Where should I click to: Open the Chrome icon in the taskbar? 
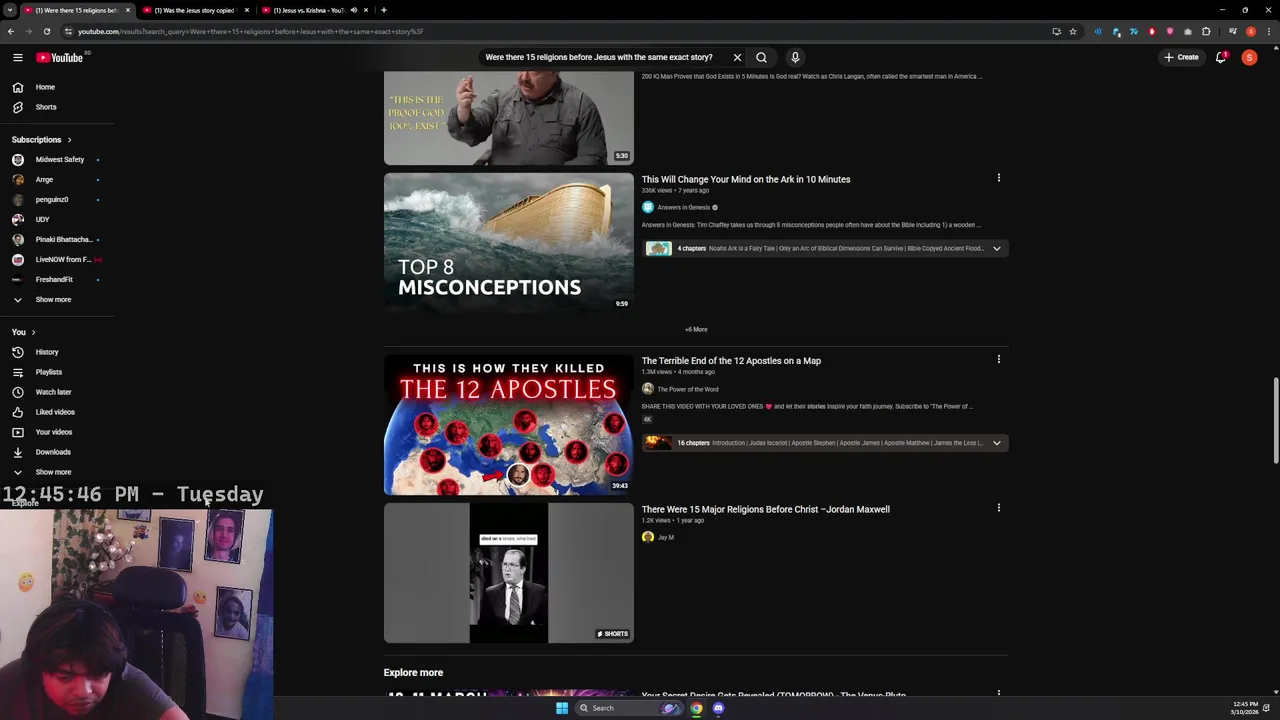point(696,708)
